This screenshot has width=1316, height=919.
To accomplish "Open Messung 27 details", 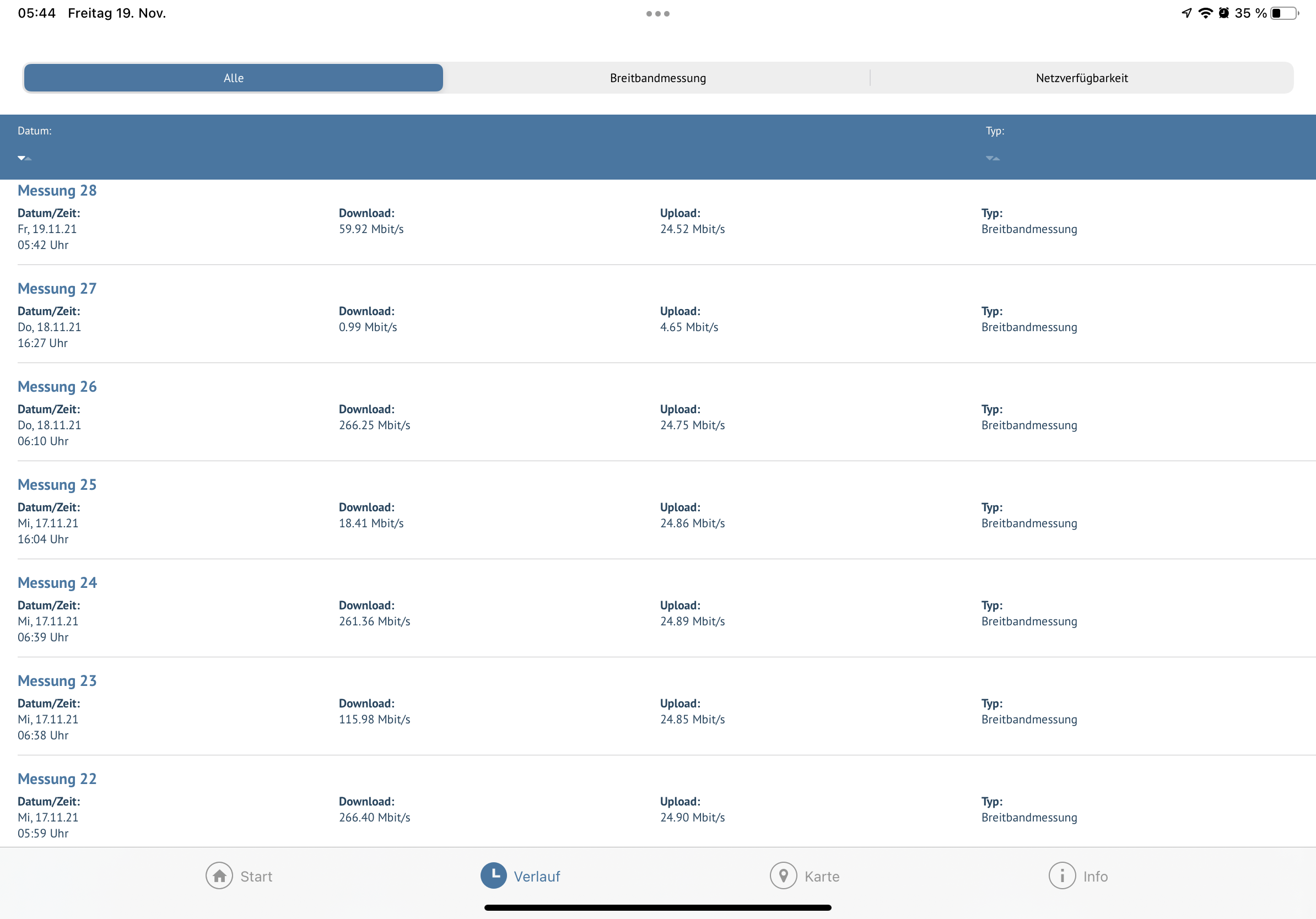I will [x=57, y=288].
